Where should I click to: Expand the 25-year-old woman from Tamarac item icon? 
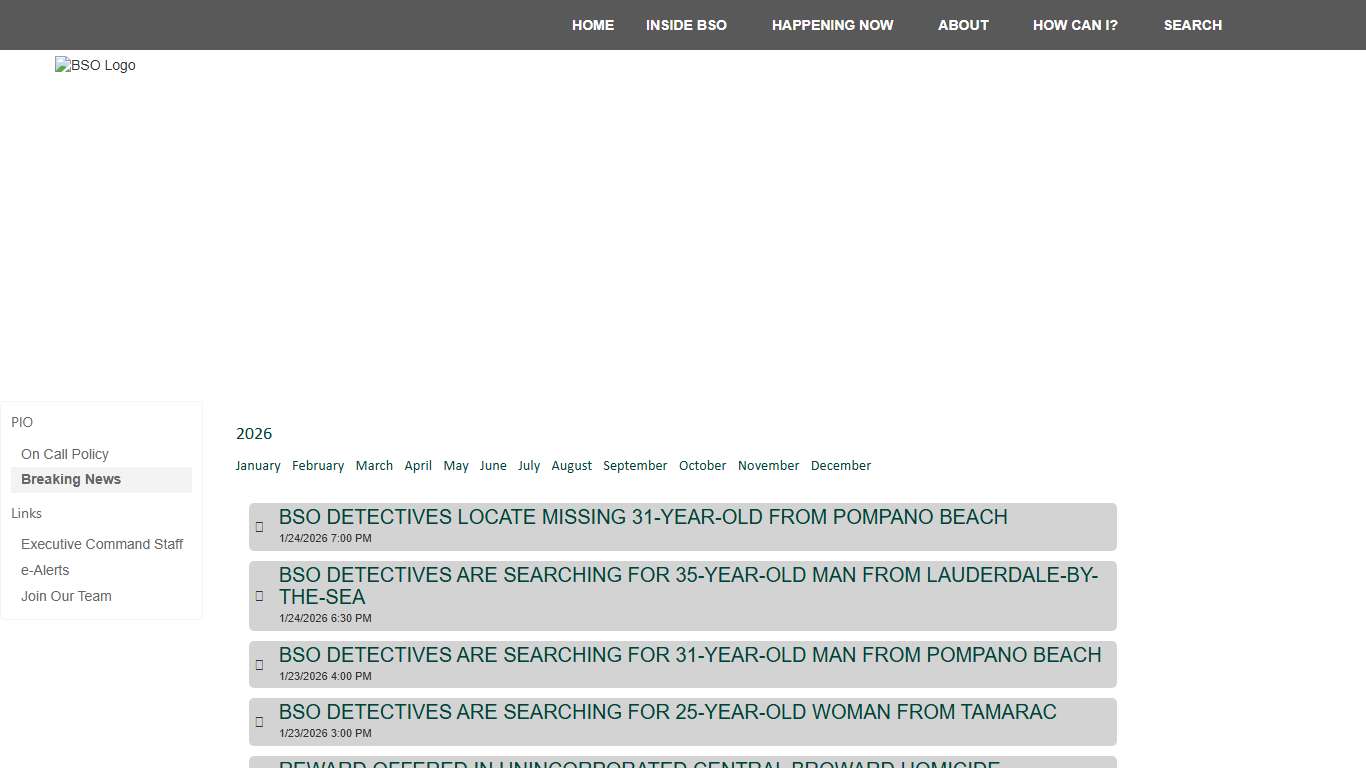[x=260, y=722]
